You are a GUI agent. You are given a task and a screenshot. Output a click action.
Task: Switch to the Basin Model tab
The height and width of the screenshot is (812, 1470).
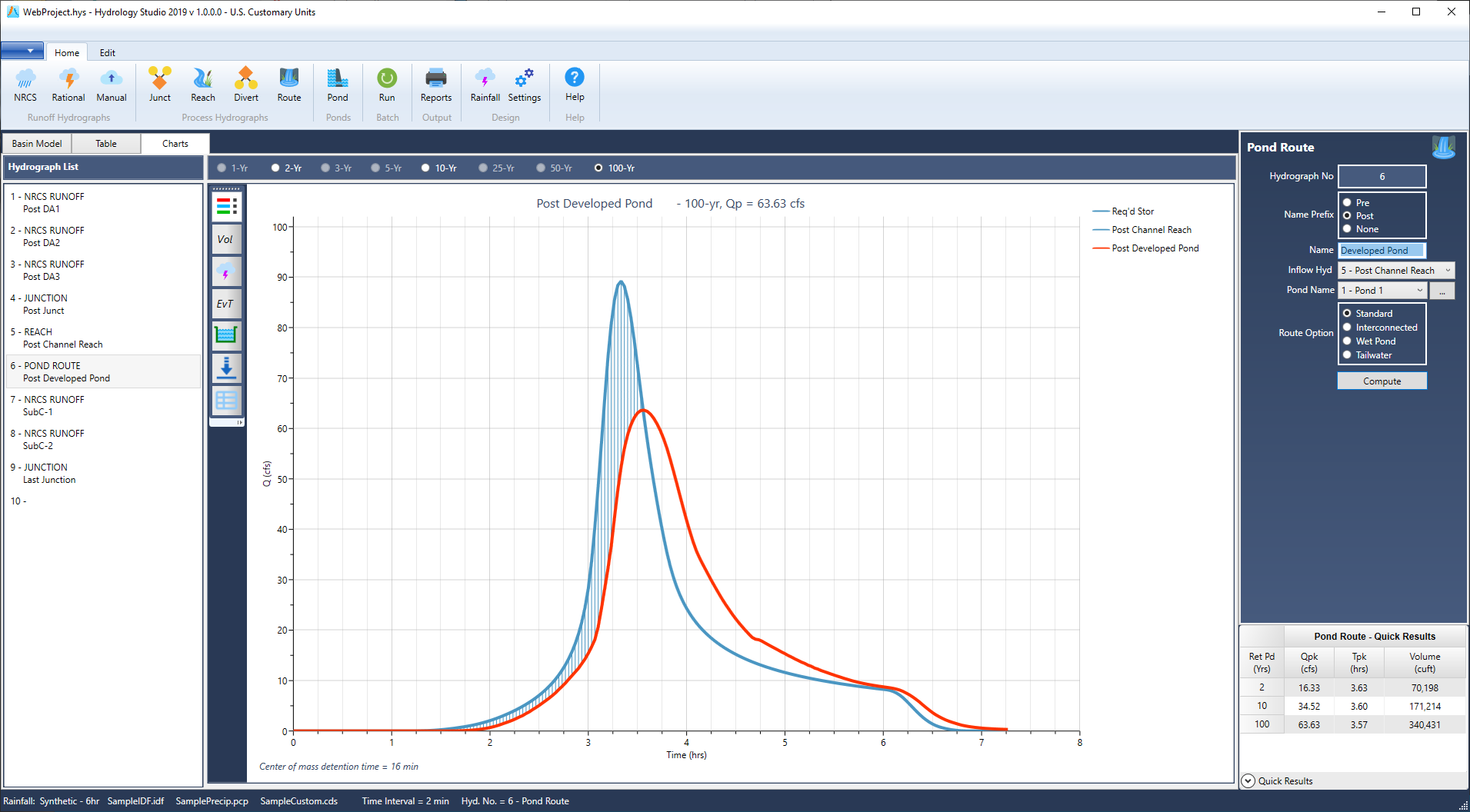[x=37, y=144]
